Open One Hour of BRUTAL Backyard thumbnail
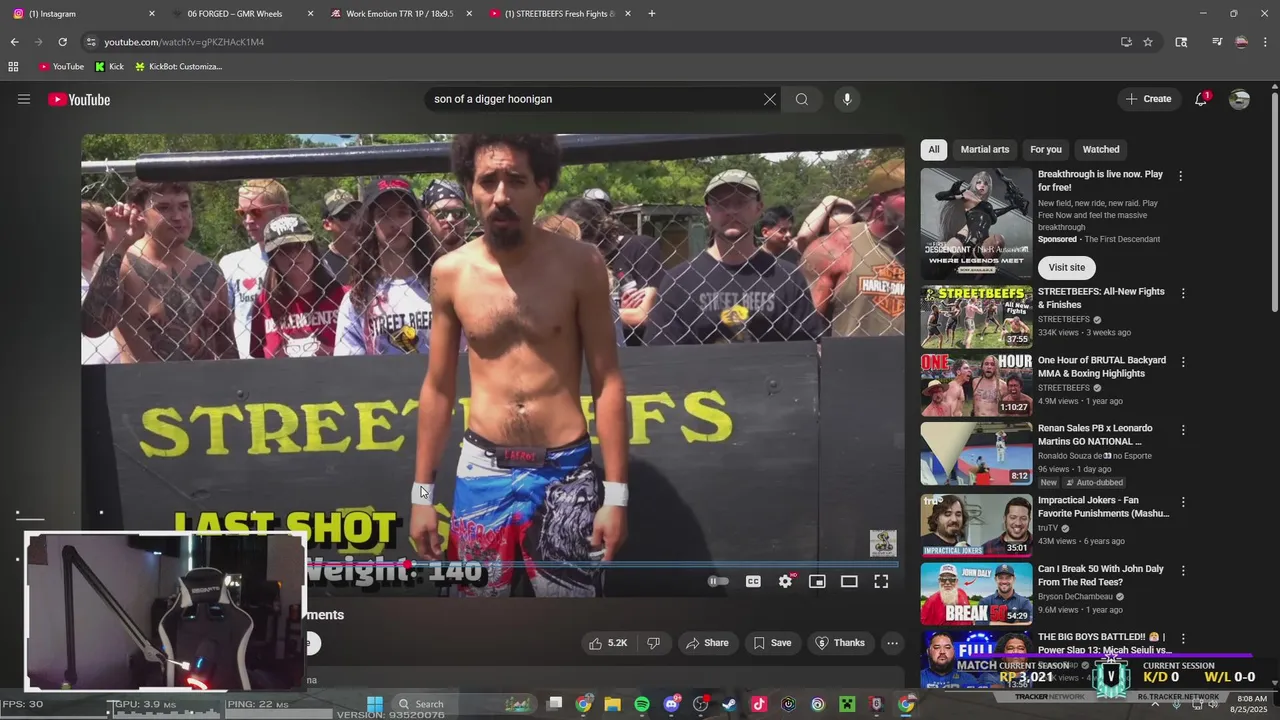Viewport: 1280px width, 720px height. (x=976, y=385)
